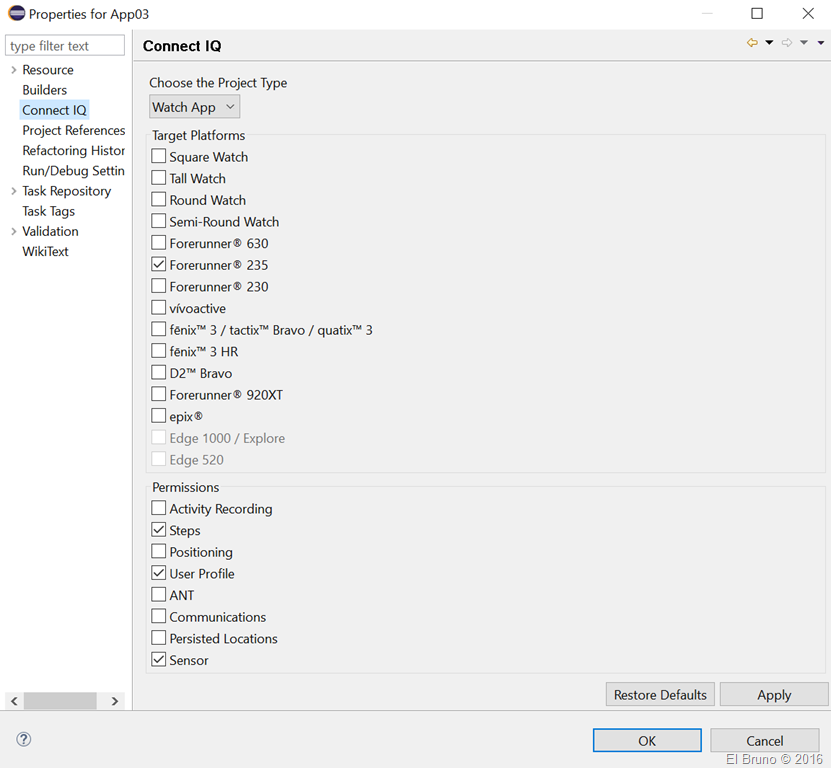Open the Project Type combo box

(x=195, y=107)
